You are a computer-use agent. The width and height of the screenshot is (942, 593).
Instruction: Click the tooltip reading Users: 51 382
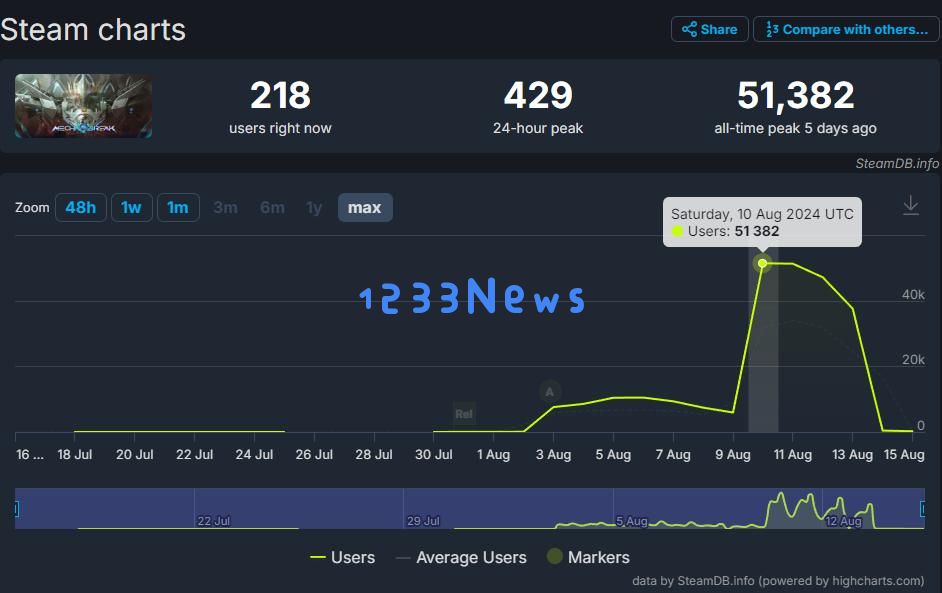click(x=762, y=222)
